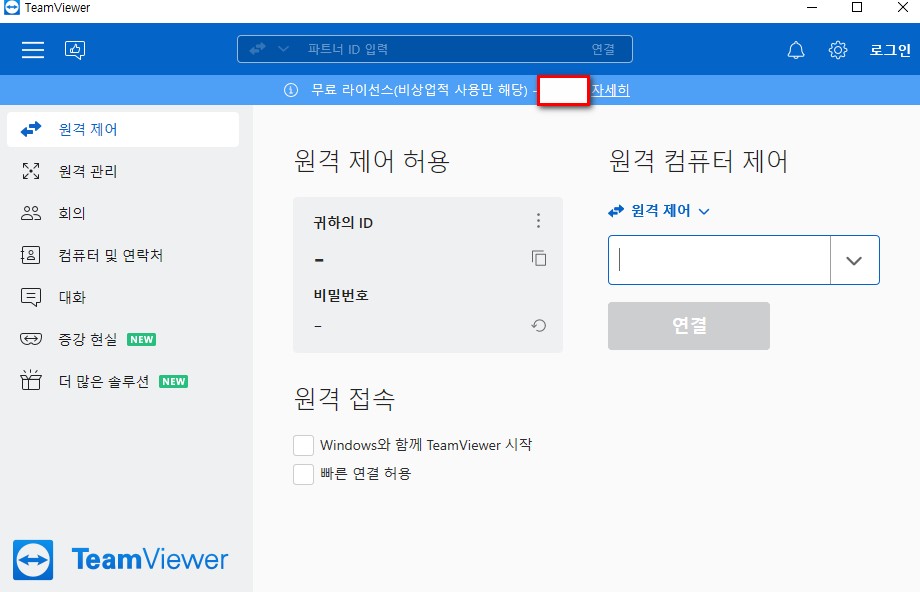The width and height of the screenshot is (920, 592).
Task: Enable 빠른 연결 허용 checkbox
Action: pyautogui.click(x=303, y=474)
